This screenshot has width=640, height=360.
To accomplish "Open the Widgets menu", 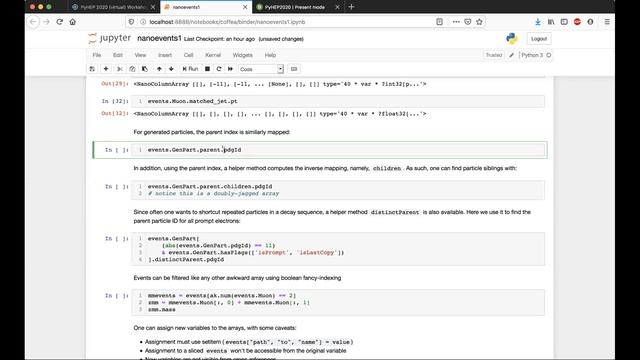I will click(242, 55).
